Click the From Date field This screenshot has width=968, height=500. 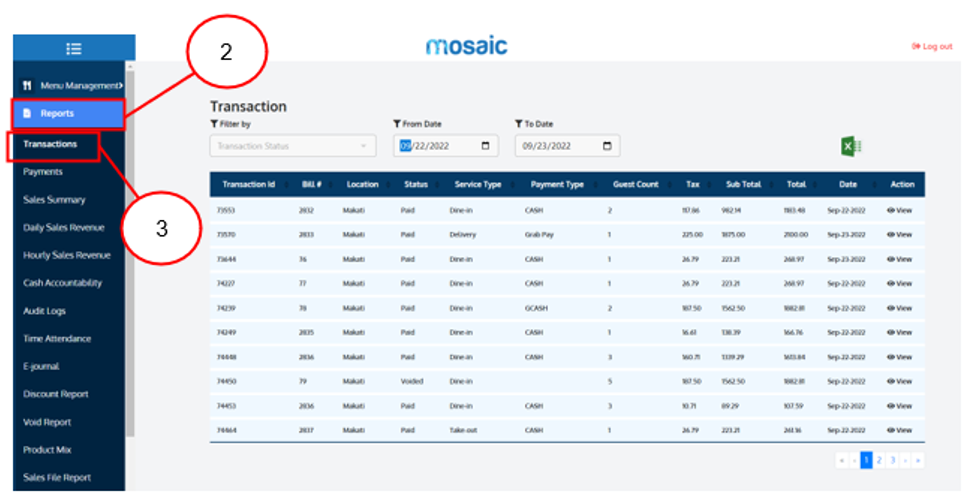[445, 146]
